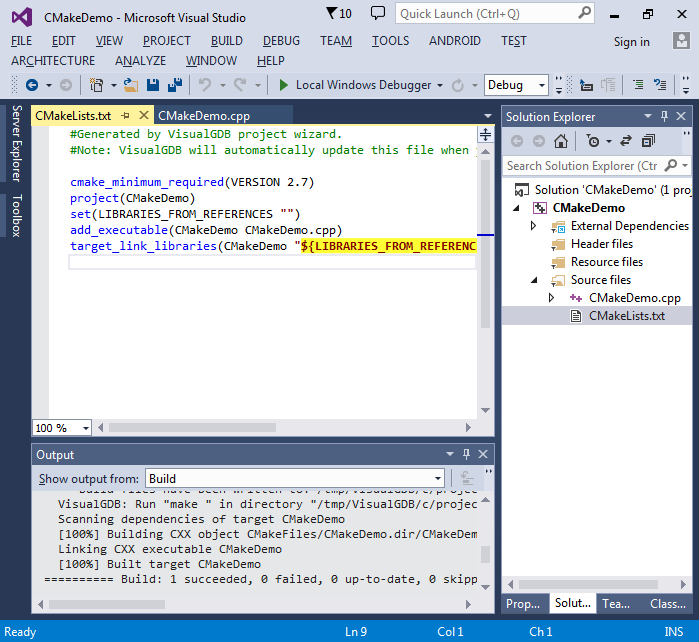This screenshot has height=642, width=699.
Task: Open the Team Explorer bottom tab
Action: tap(616, 604)
